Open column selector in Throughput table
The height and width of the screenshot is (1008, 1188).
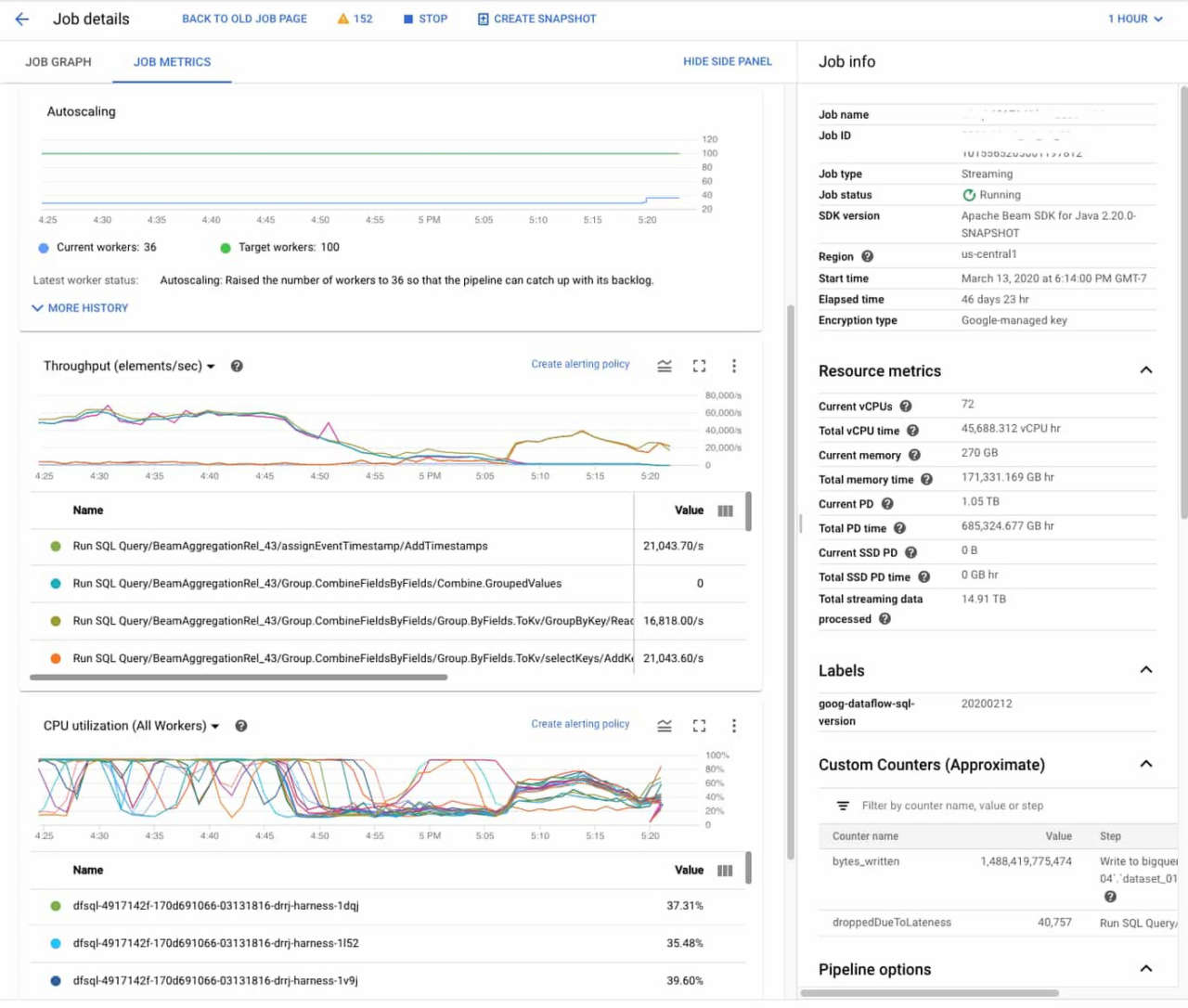725,510
